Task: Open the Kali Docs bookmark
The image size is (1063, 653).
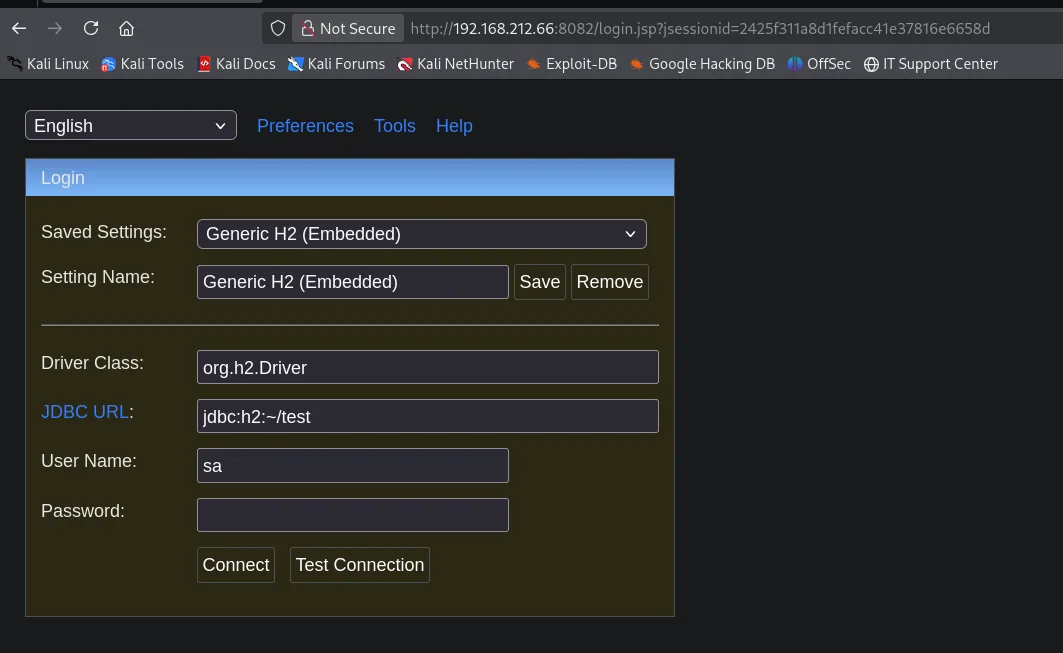Action: [x=236, y=64]
